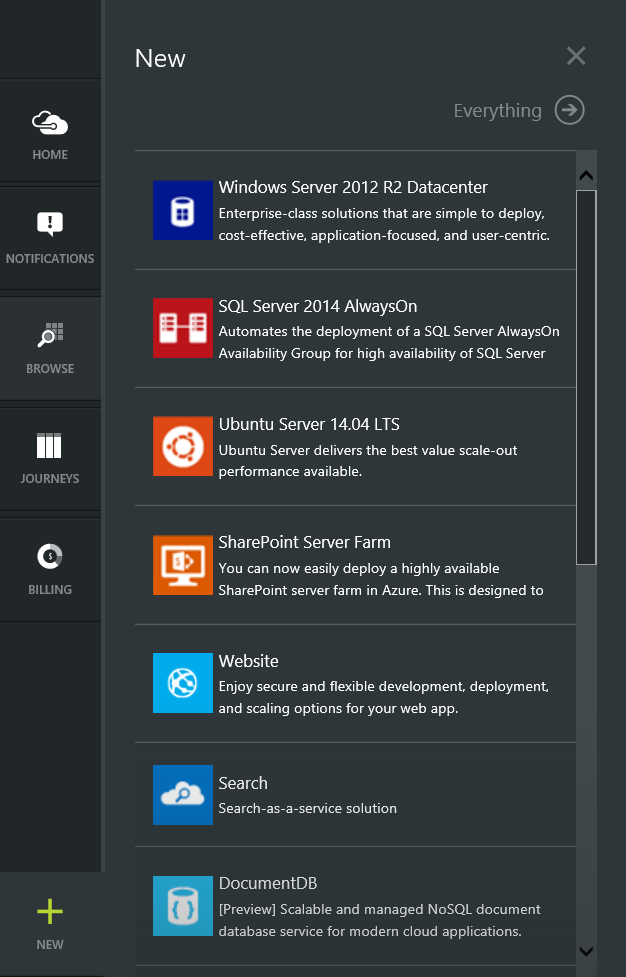
Task: Open the Ubuntu Server 14.04 LTS title
Action: click(309, 424)
